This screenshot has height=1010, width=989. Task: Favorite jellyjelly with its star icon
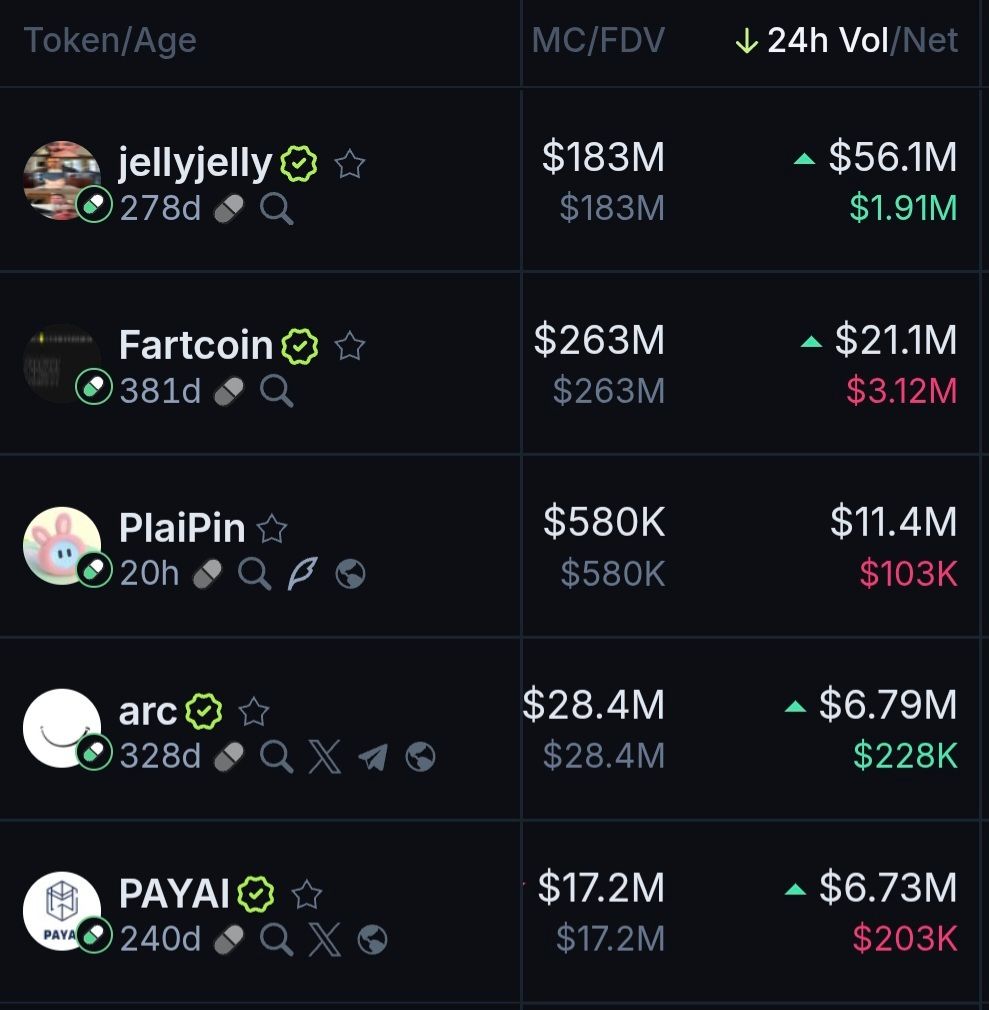click(350, 163)
